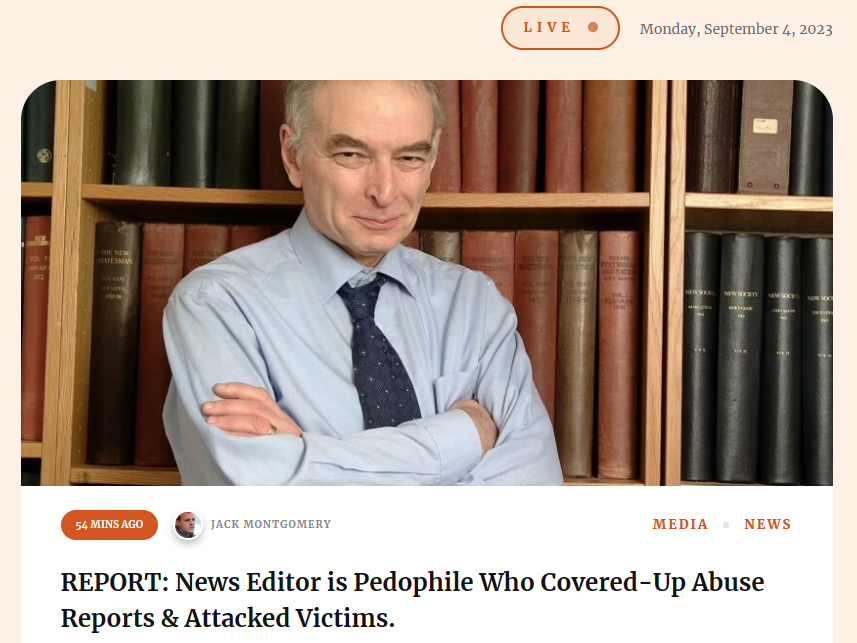This screenshot has width=857, height=643.
Task: Click the gold ring on the man's hand
Action: pyautogui.click(x=272, y=430)
